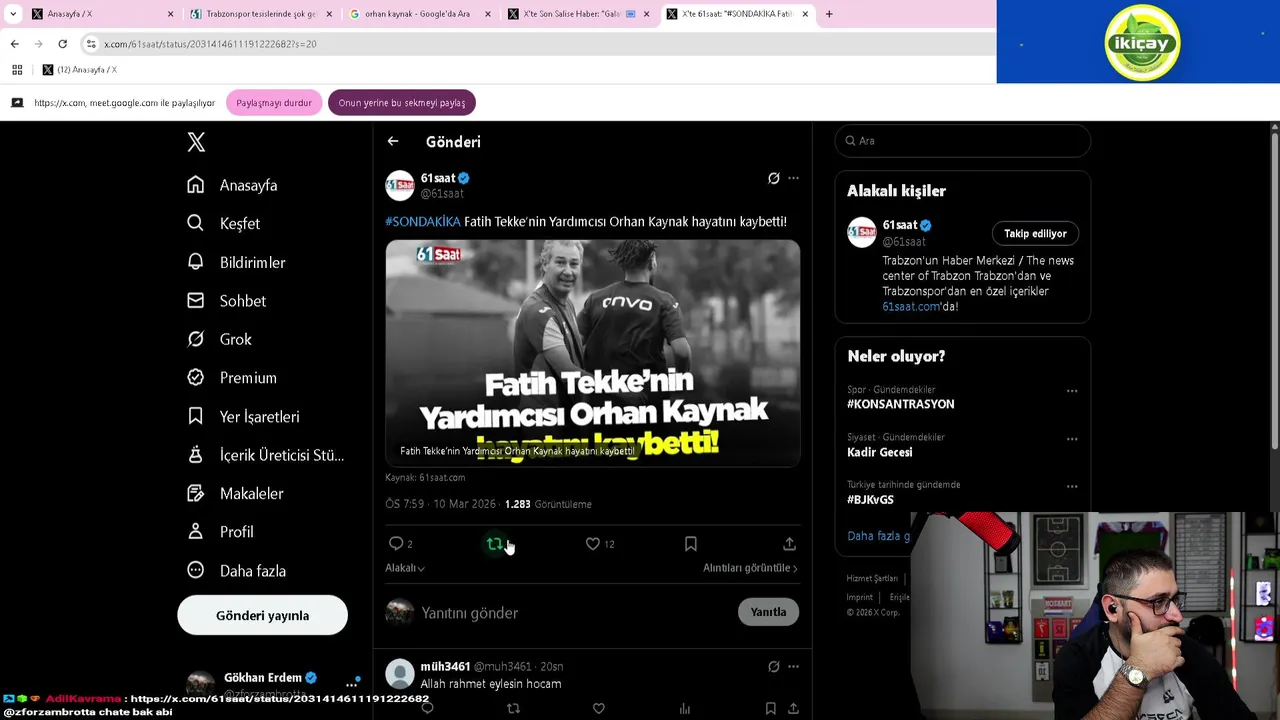Screen dimensions: 1280x720
Task: Open more options for #KONSANTRASYON trend
Action: 1072,391
